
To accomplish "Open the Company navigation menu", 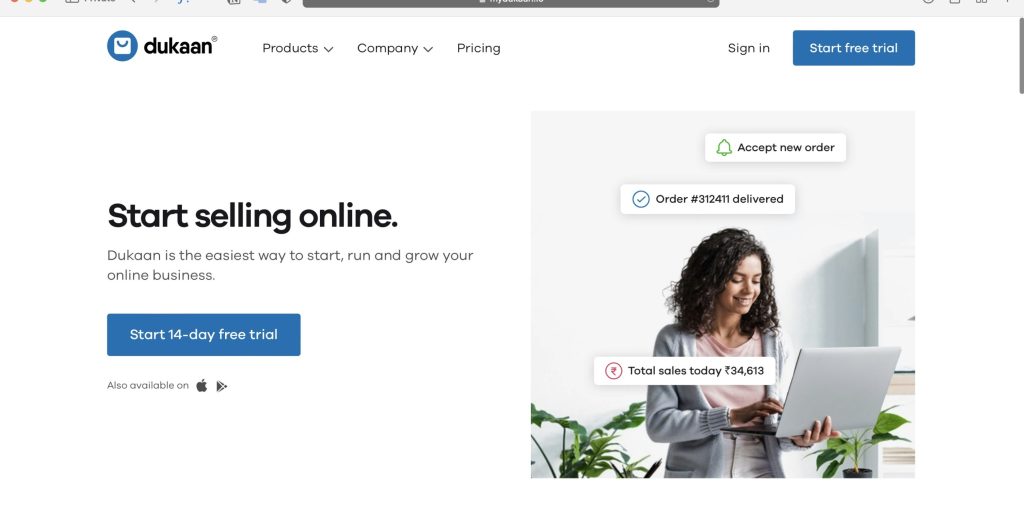I will [x=394, y=48].
